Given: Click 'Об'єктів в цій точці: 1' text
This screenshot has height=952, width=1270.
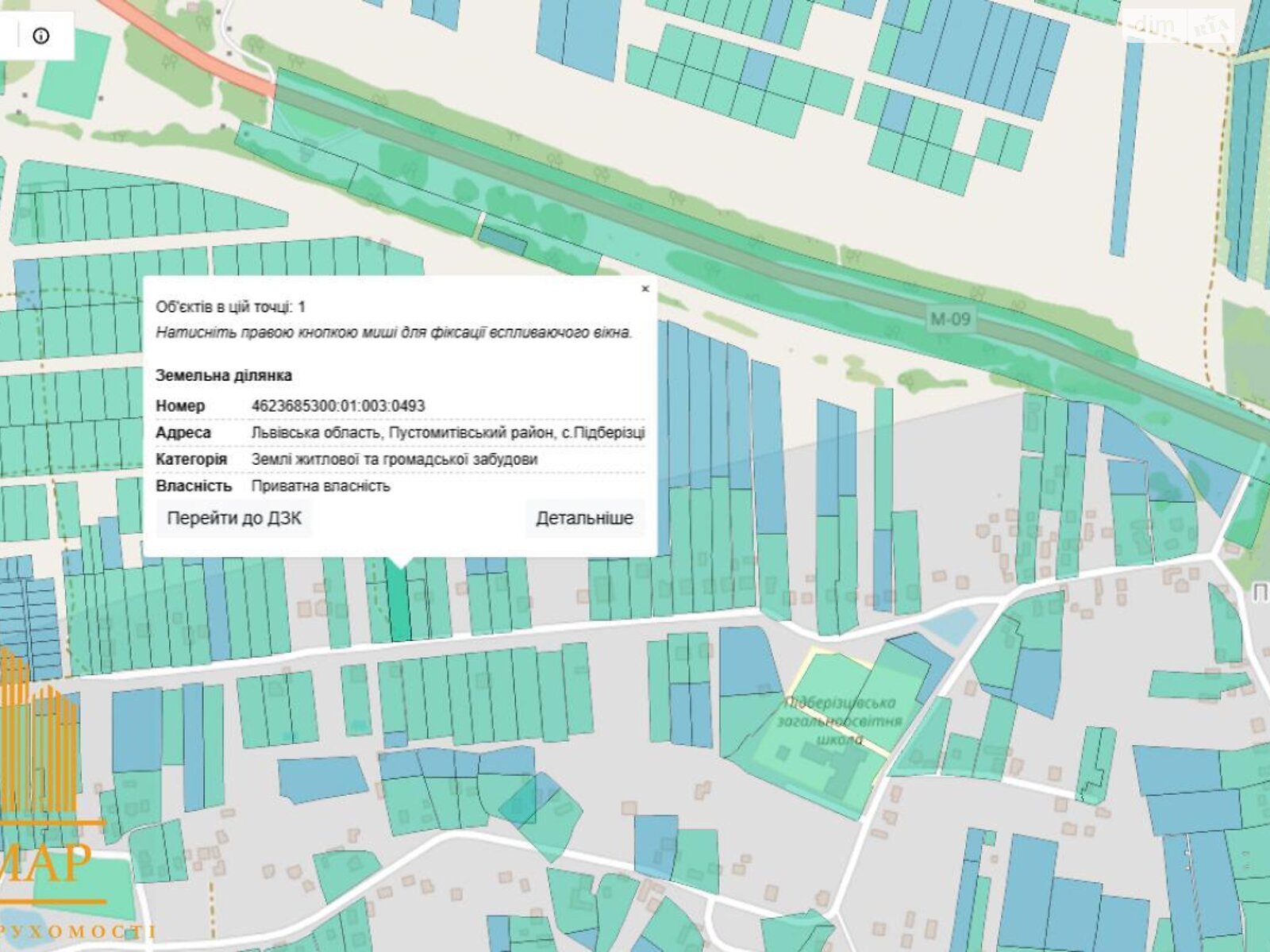Looking at the screenshot, I should (230, 307).
